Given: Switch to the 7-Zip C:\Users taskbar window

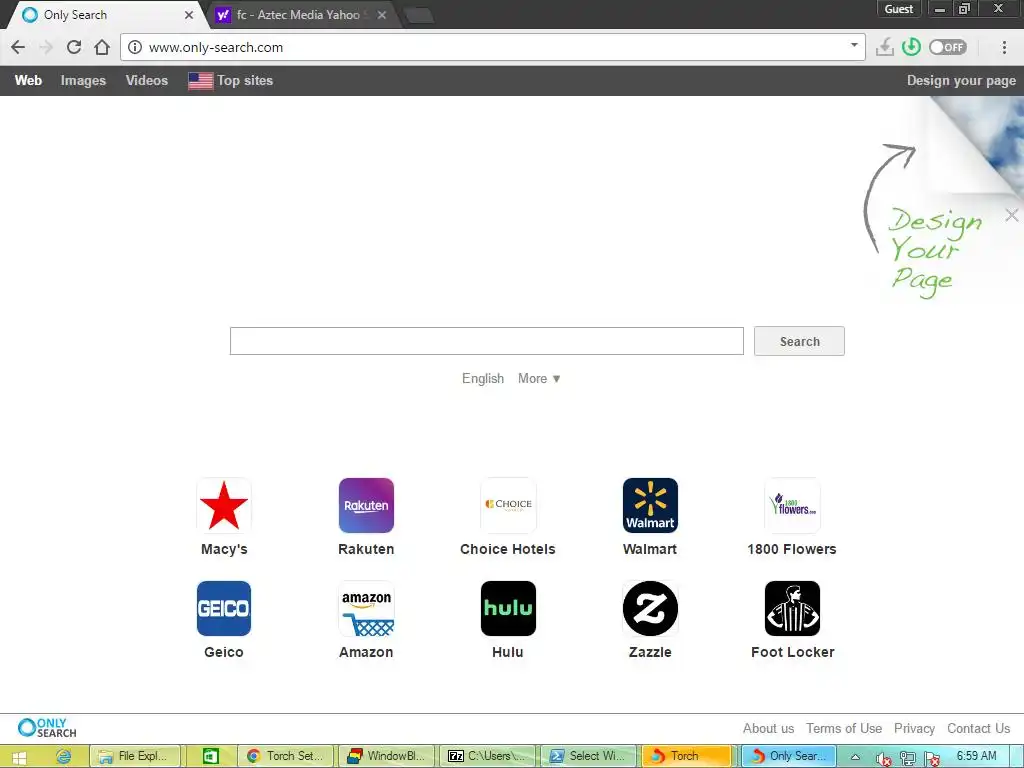Looking at the screenshot, I should (x=487, y=756).
